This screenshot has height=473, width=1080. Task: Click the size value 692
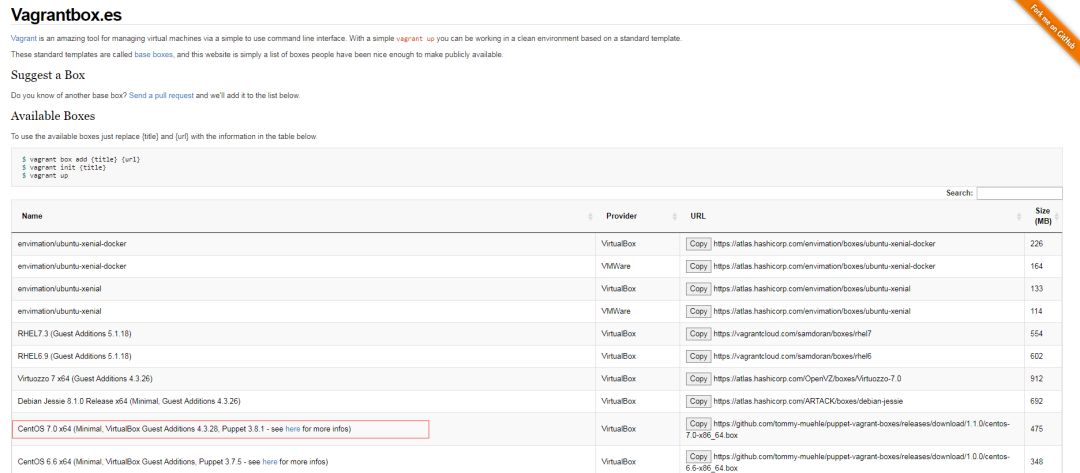(x=1037, y=401)
